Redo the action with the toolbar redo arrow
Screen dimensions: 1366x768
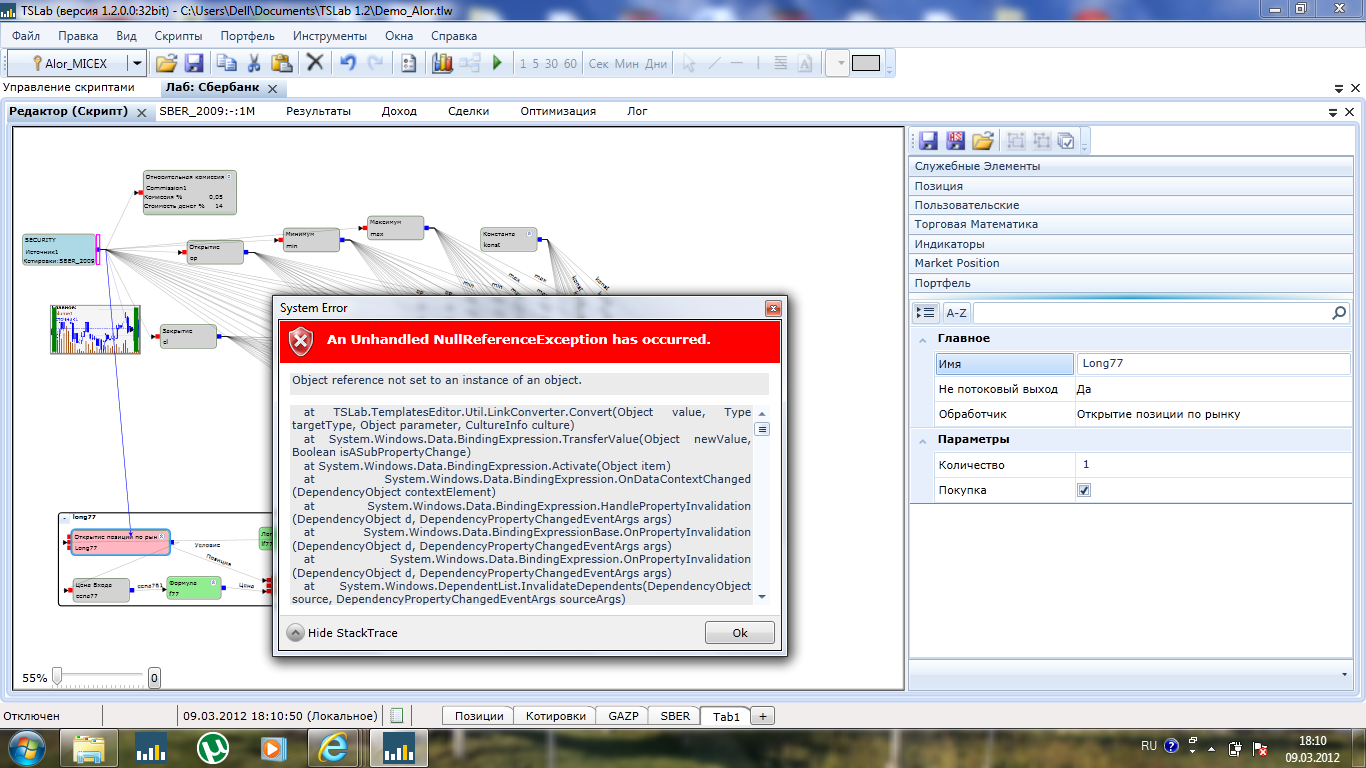point(375,63)
